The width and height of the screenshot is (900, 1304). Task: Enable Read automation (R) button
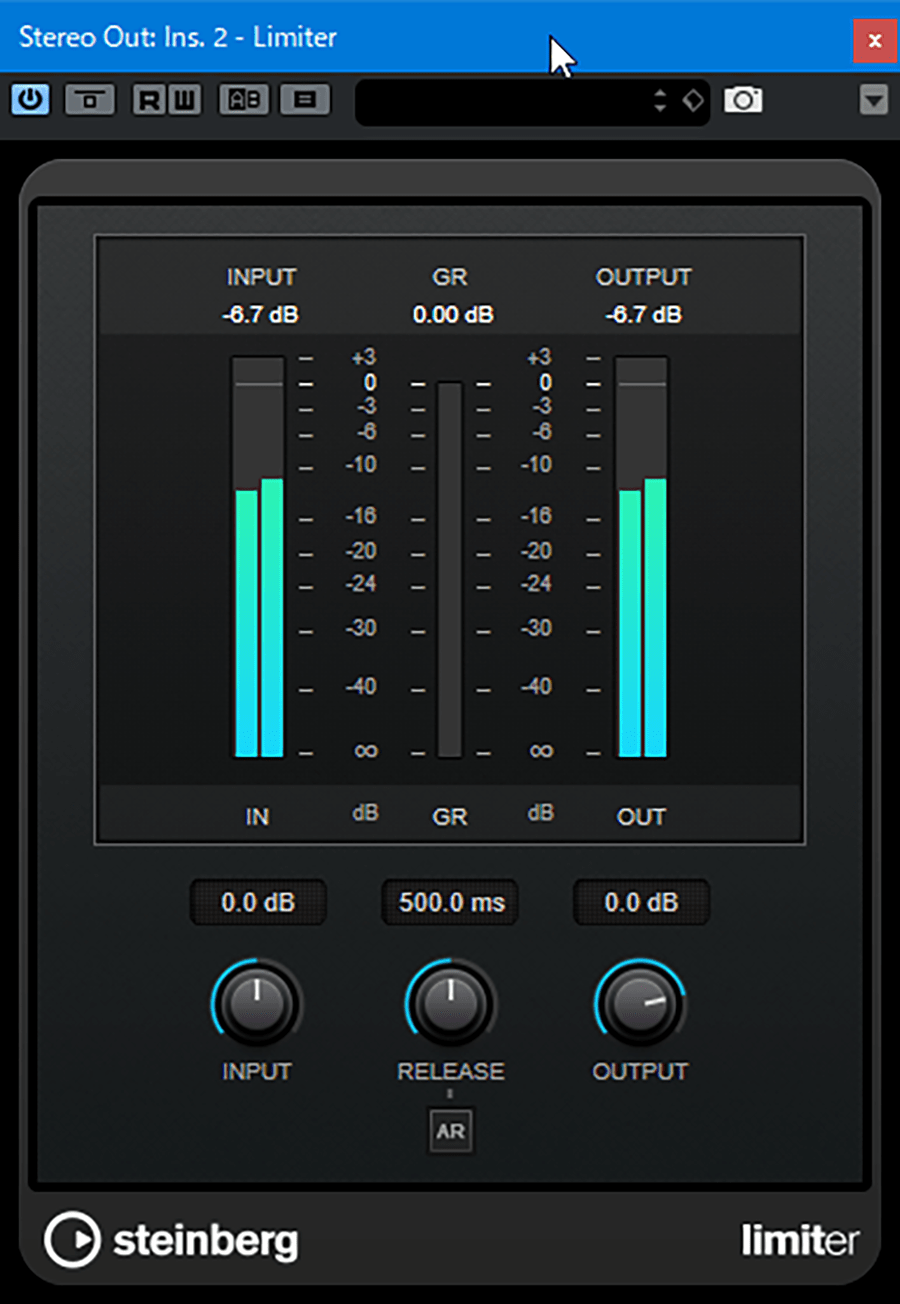(149, 100)
